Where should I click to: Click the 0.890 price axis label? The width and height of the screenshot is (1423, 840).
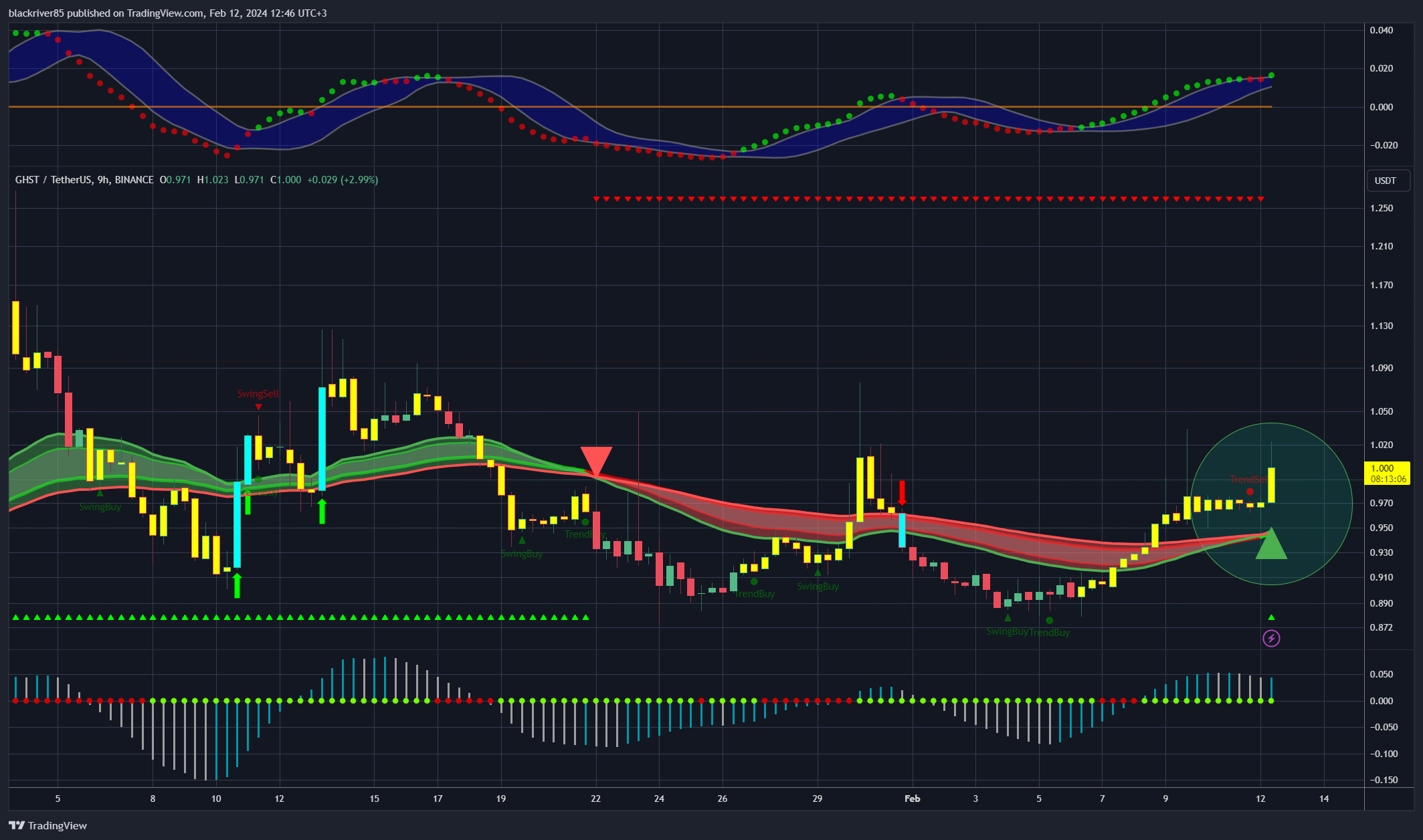coord(1382,603)
